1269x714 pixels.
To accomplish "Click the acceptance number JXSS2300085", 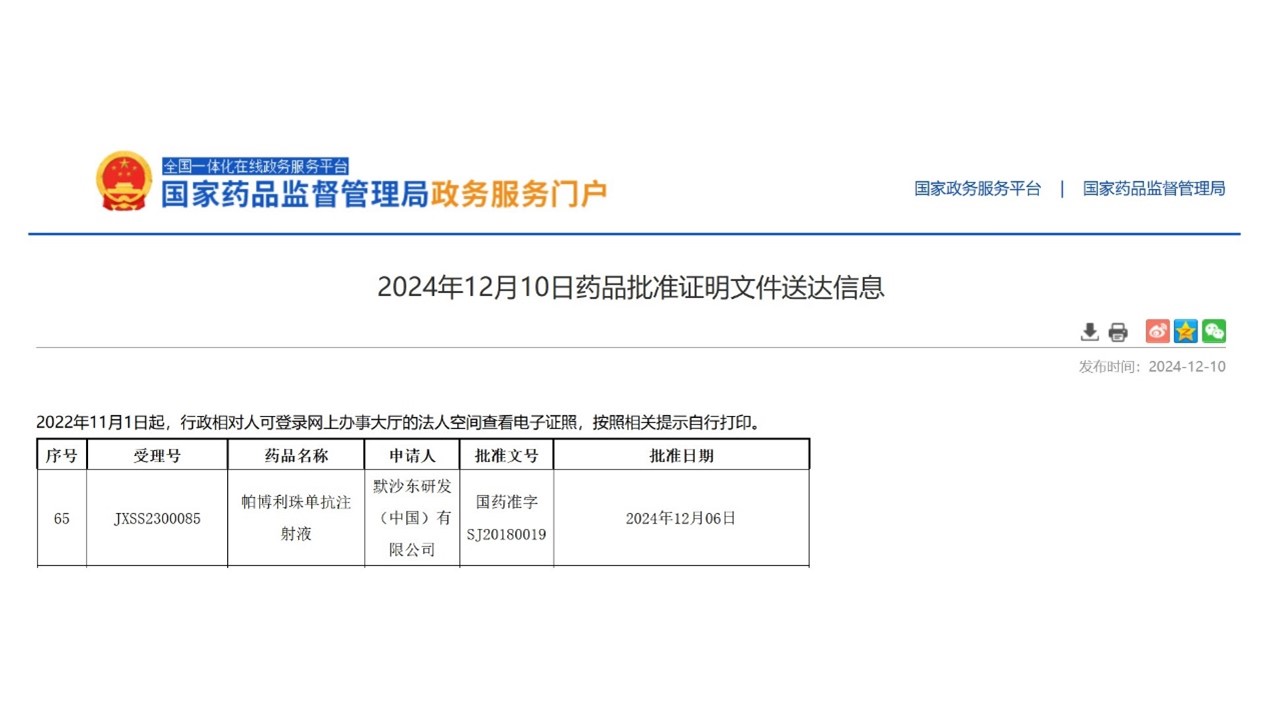I will (157, 518).
